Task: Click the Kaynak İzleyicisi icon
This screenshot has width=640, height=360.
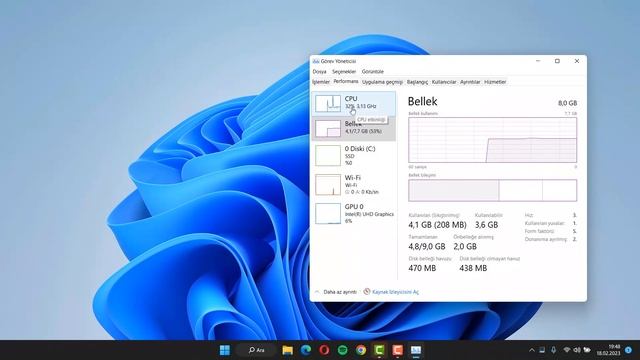Action: click(x=367, y=291)
